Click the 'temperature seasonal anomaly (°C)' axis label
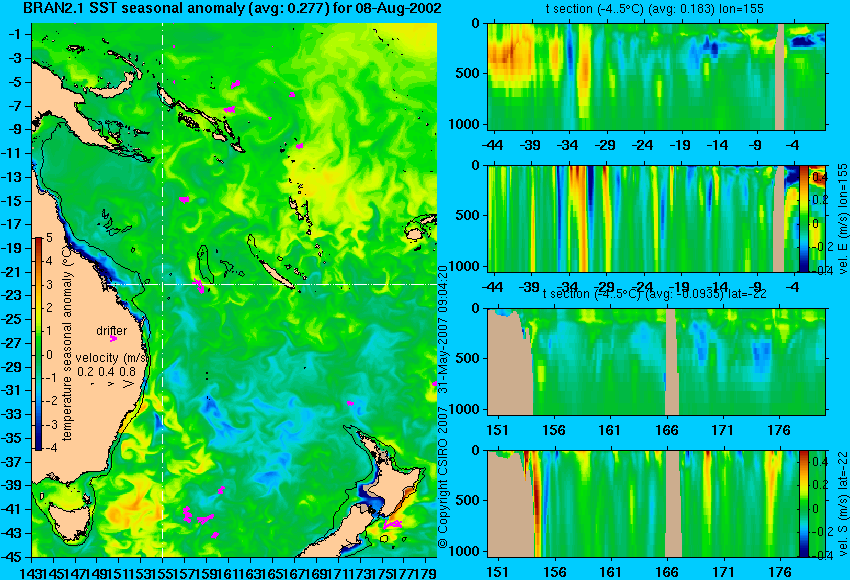 point(67,343)
